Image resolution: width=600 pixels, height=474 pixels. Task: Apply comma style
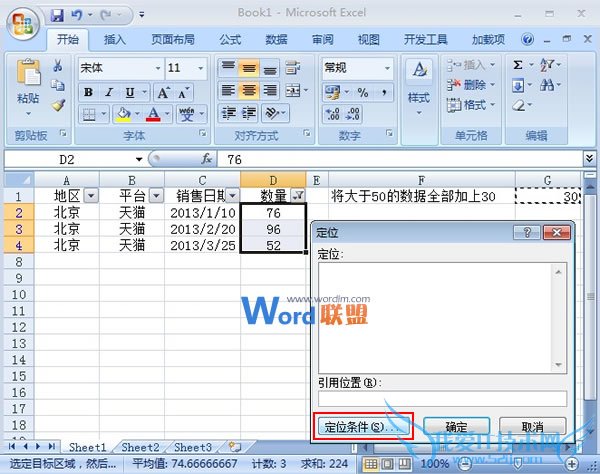coord(384,92)
